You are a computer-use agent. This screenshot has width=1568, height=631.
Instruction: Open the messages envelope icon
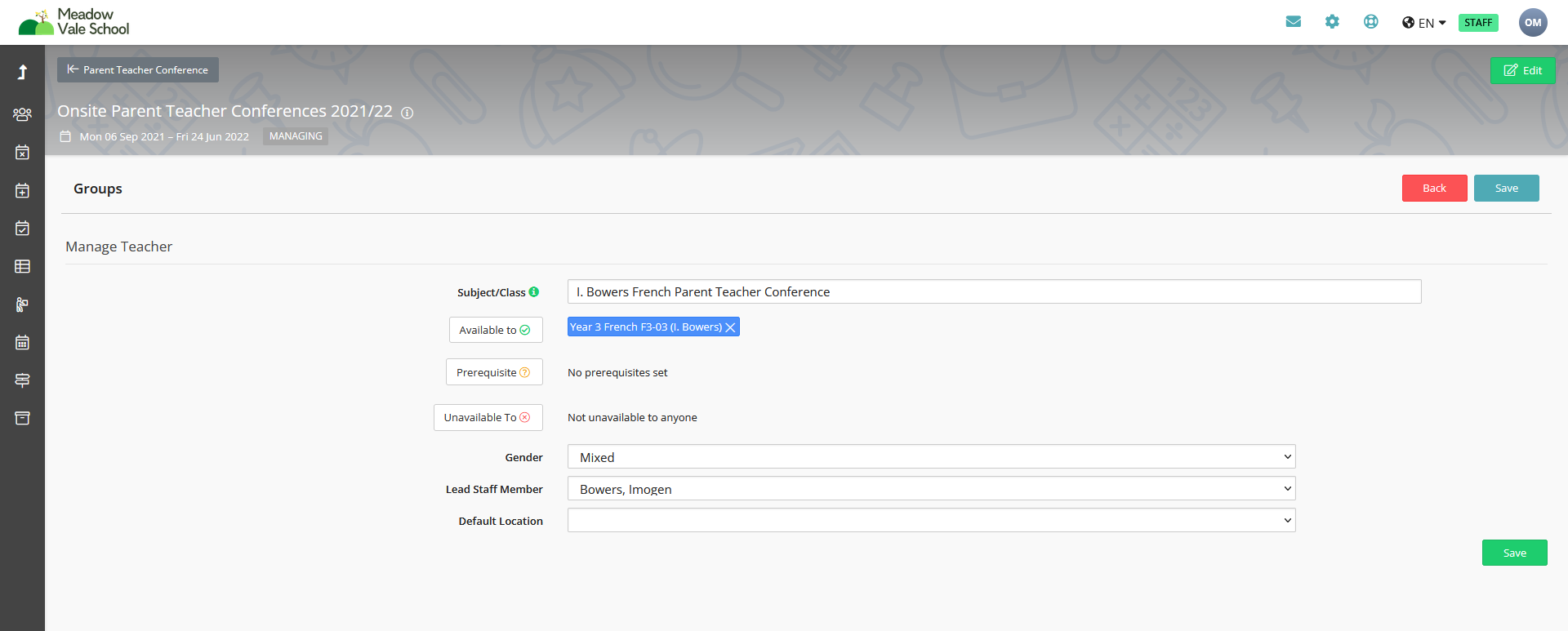click(1293, 22)
